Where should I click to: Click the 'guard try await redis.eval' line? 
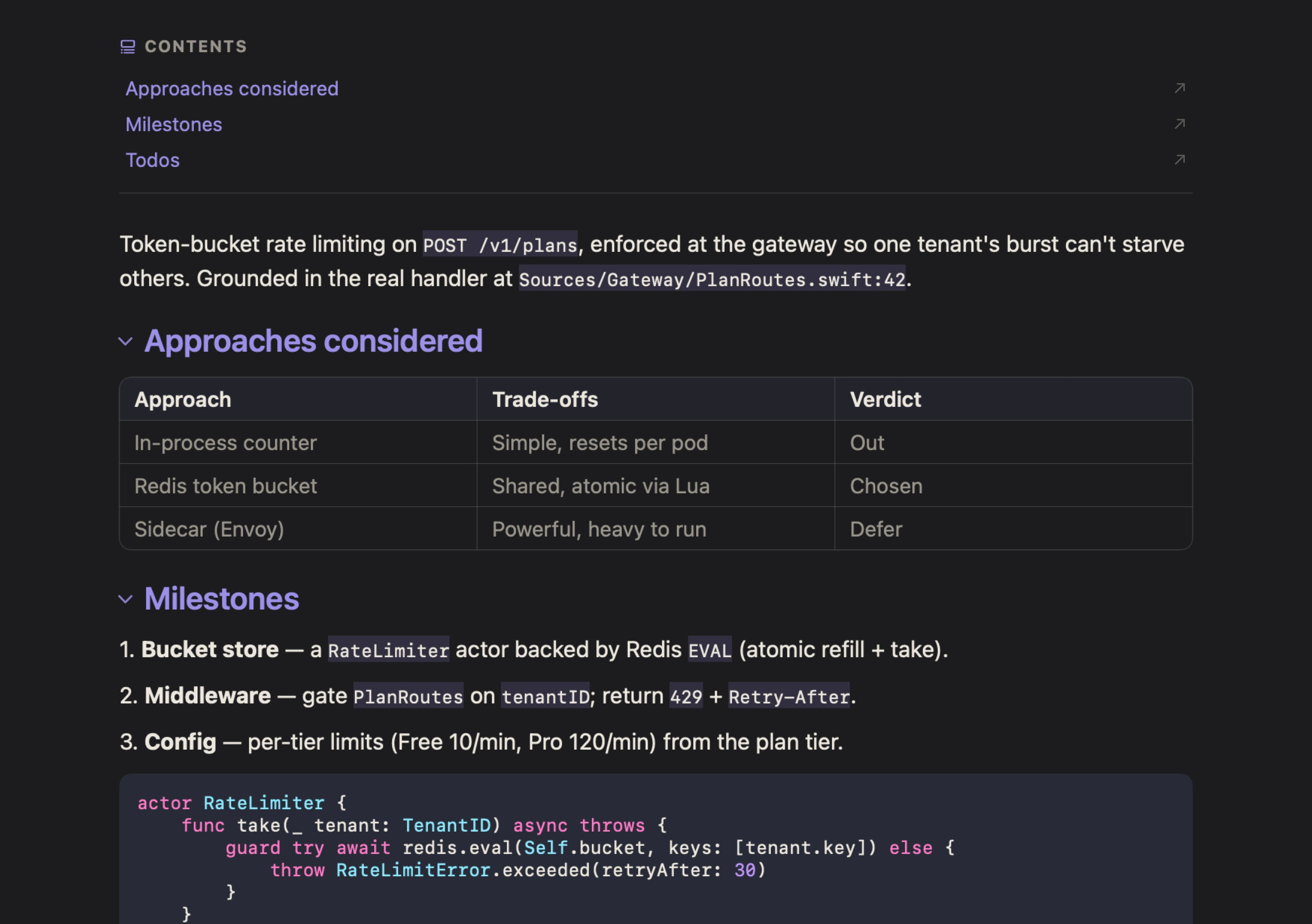click(590, 847)
